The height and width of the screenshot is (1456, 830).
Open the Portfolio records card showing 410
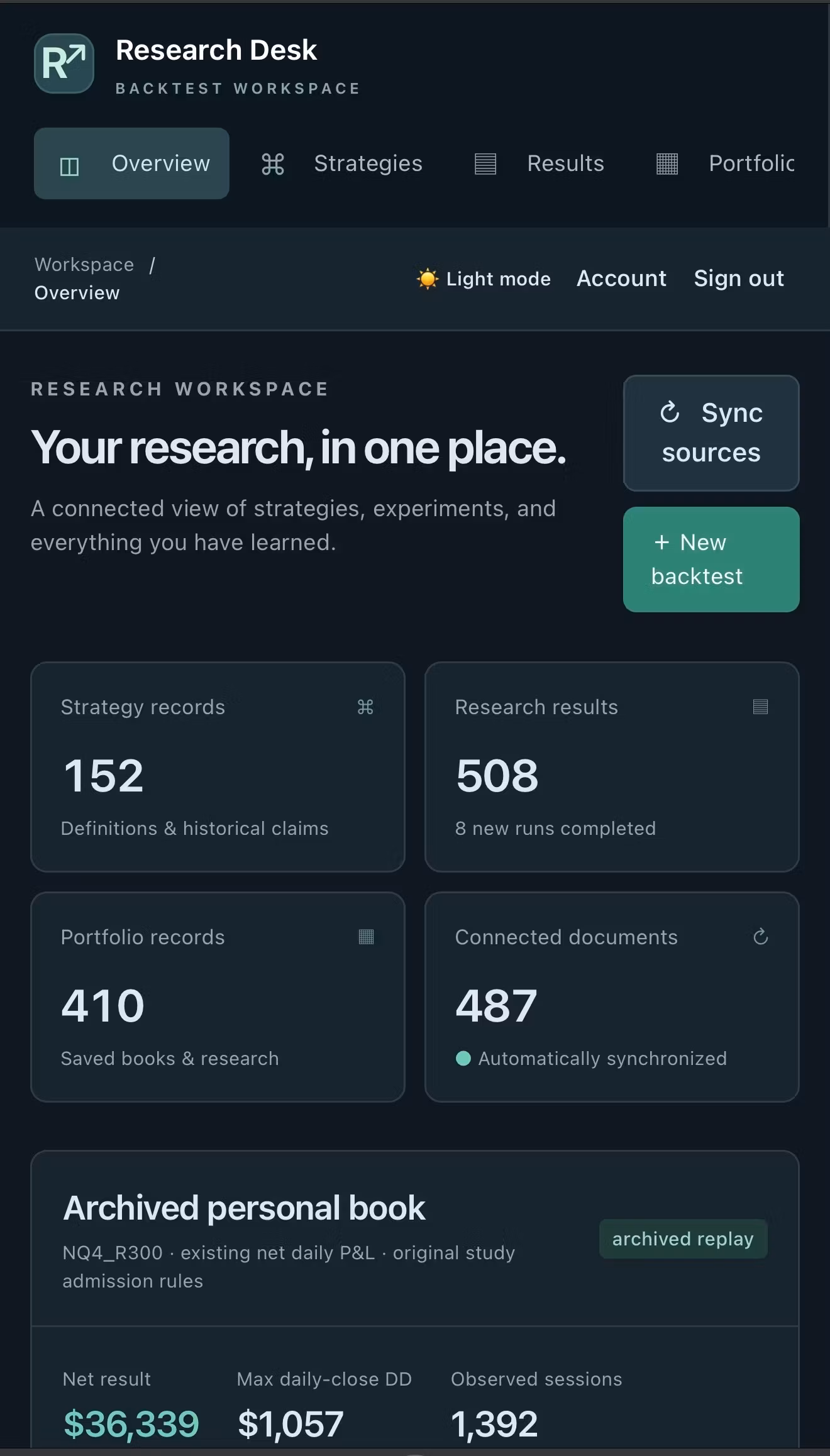tap(218, 997)
